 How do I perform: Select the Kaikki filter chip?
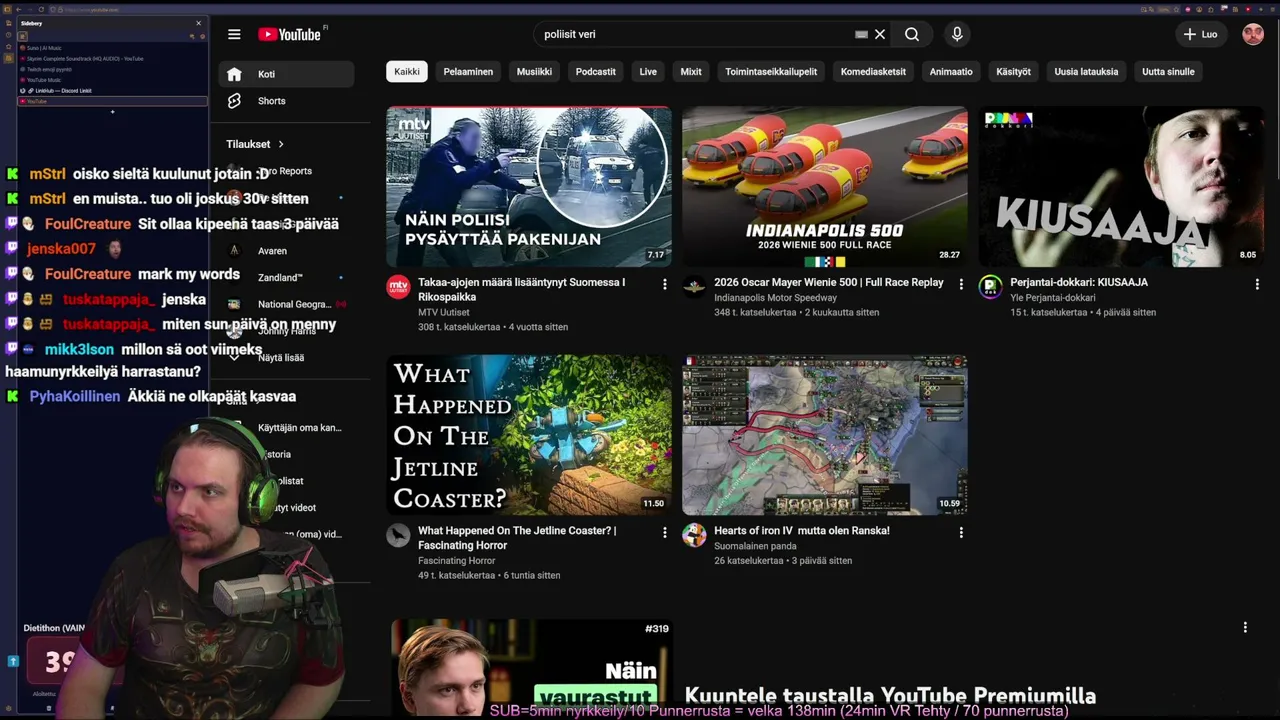point(407,72)
